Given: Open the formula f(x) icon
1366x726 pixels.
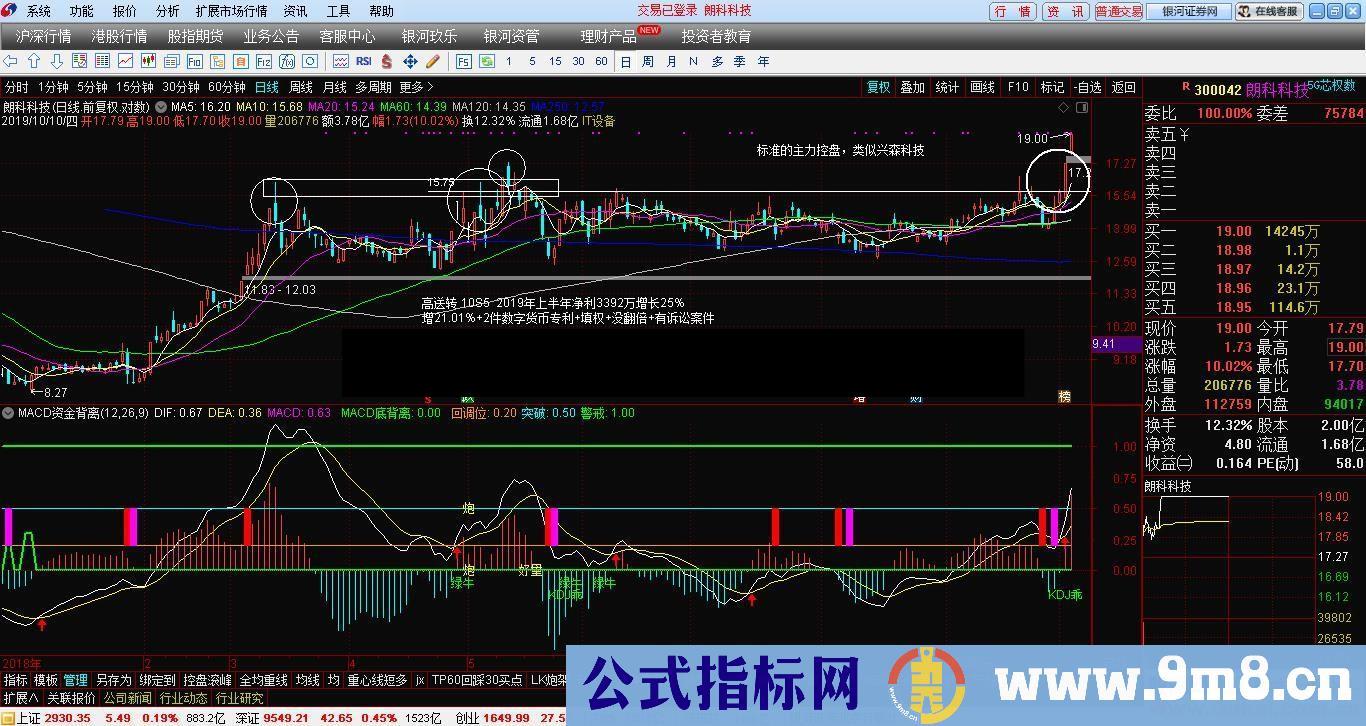Looking at the screenshot, I should click(287, 61).
